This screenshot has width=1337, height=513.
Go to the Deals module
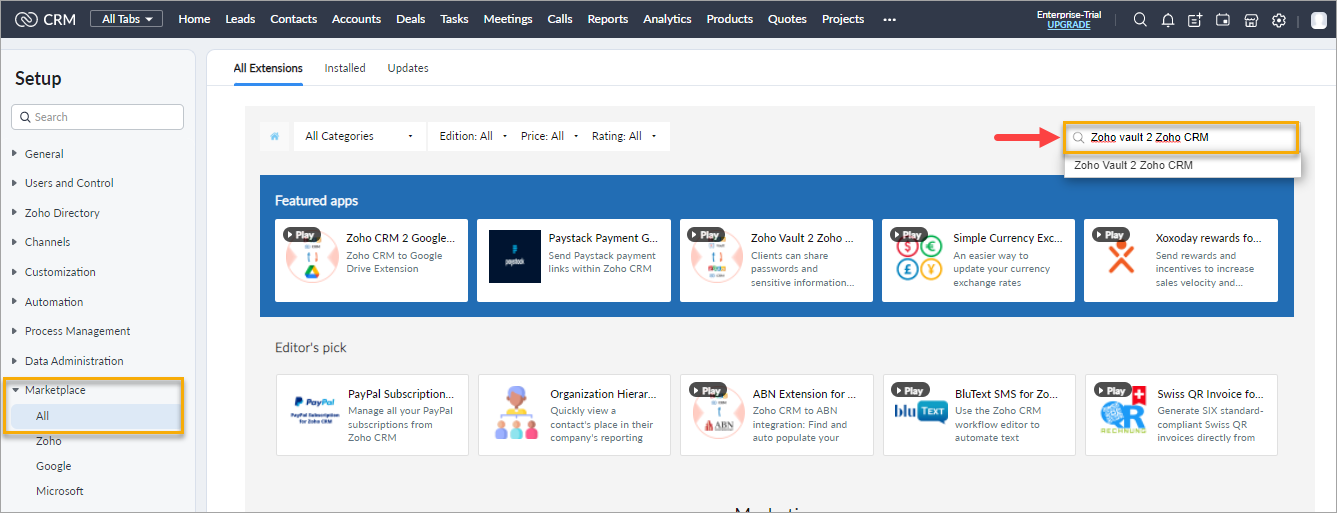[x=411, y=19]
